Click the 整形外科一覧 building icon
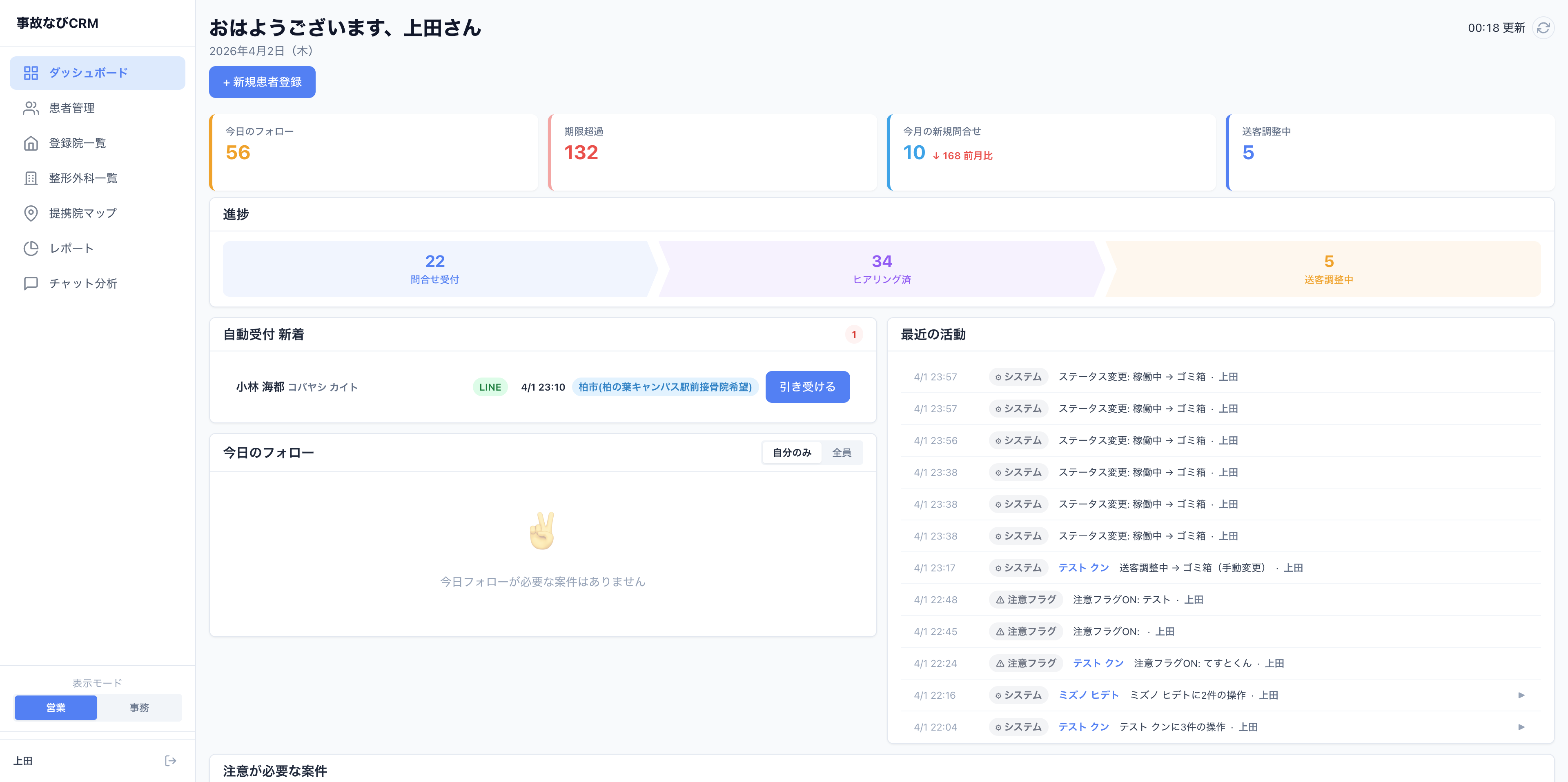This screenshot has height=782, width=1568. 32,178
